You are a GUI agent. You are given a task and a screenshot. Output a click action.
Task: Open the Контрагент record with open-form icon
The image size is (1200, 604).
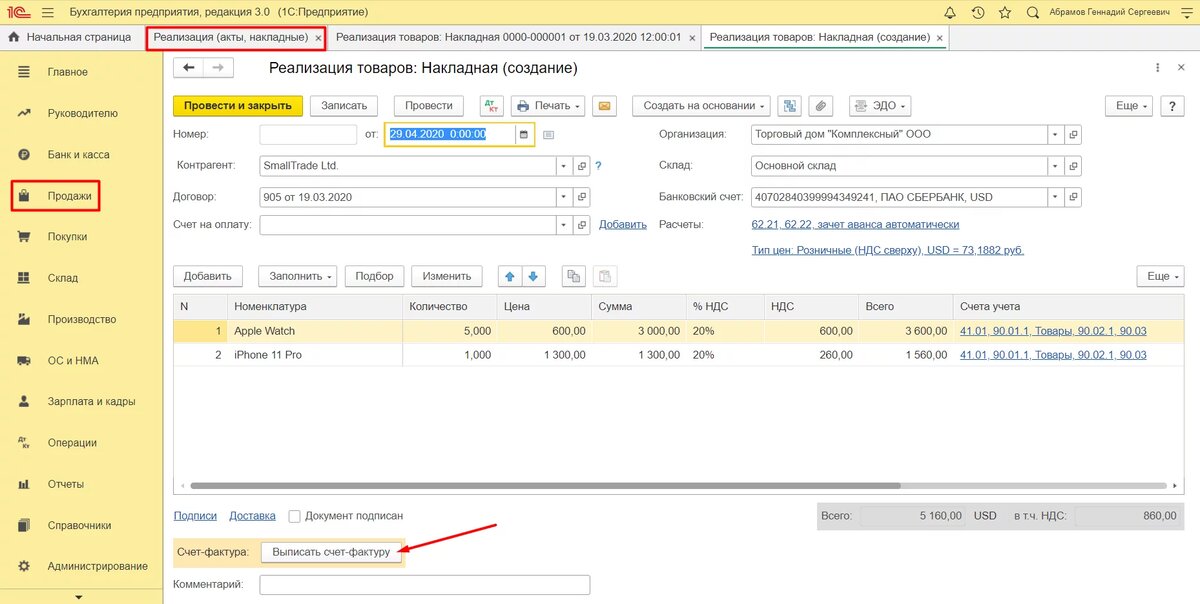582,166
